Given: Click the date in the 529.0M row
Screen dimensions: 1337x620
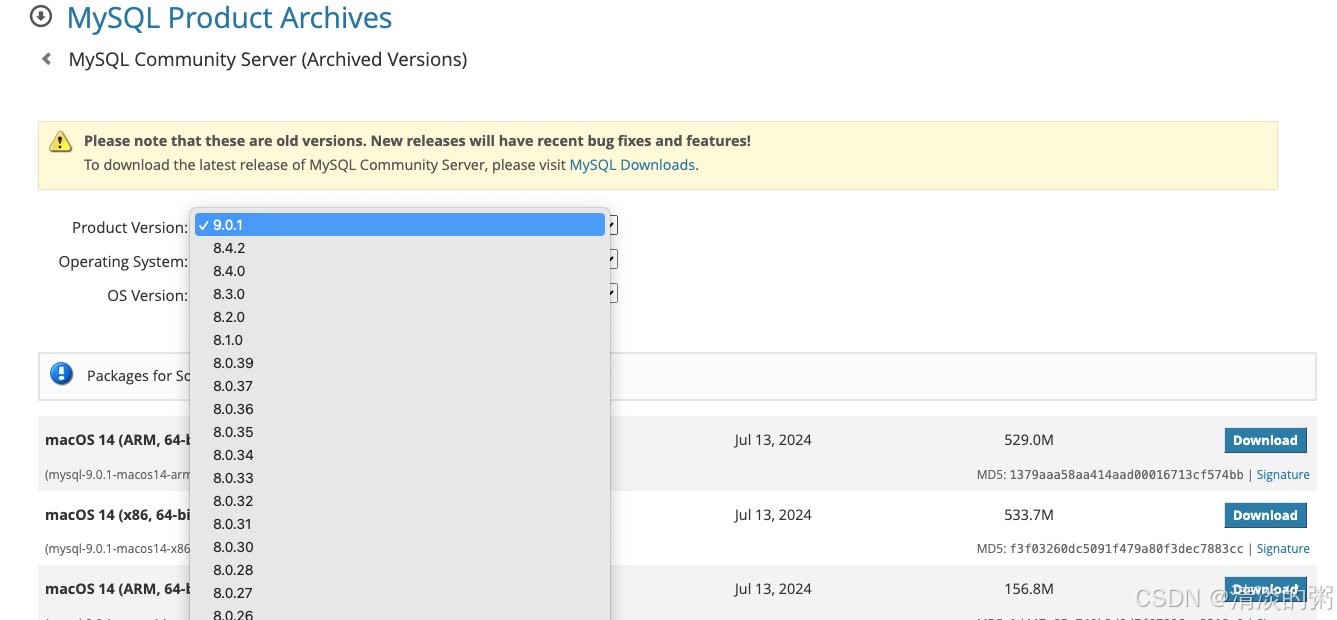Looking at the screenshot, I should click(x=773, y=440).
